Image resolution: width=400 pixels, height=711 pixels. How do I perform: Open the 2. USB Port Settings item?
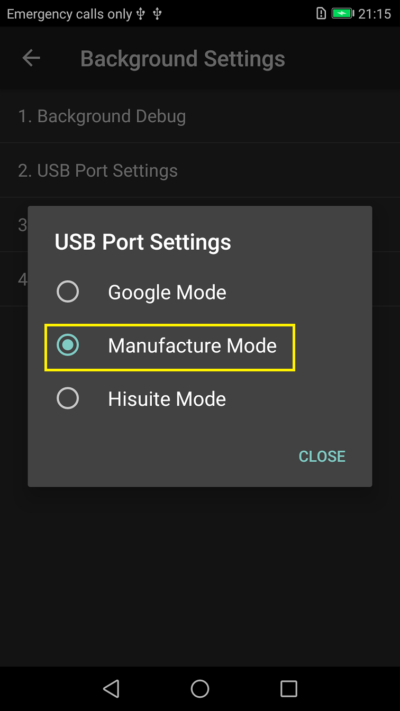pyautogui.click(x=200, y=170)
